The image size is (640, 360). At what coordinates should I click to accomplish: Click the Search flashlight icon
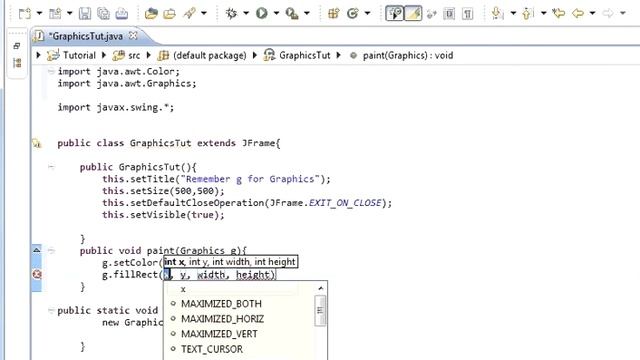(190, 13)
